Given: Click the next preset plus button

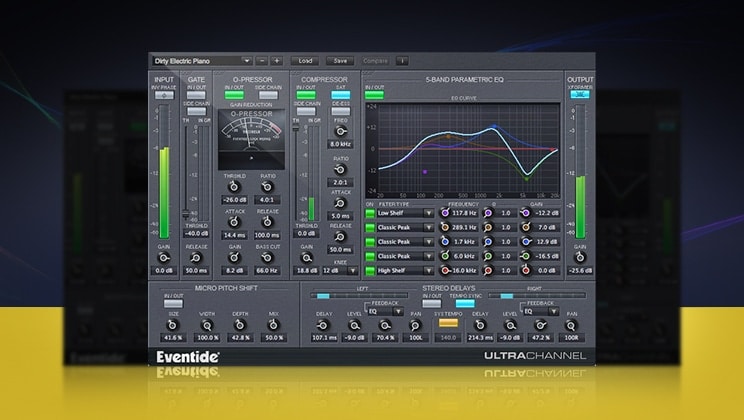Looking at the screenshot, I should point(277,61).
